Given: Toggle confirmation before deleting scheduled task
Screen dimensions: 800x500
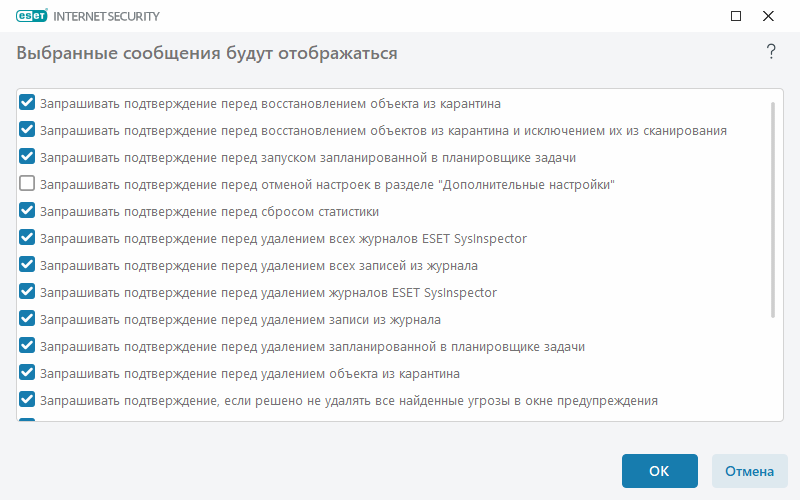Looking at the screenshot, I should tap(27, 345).
